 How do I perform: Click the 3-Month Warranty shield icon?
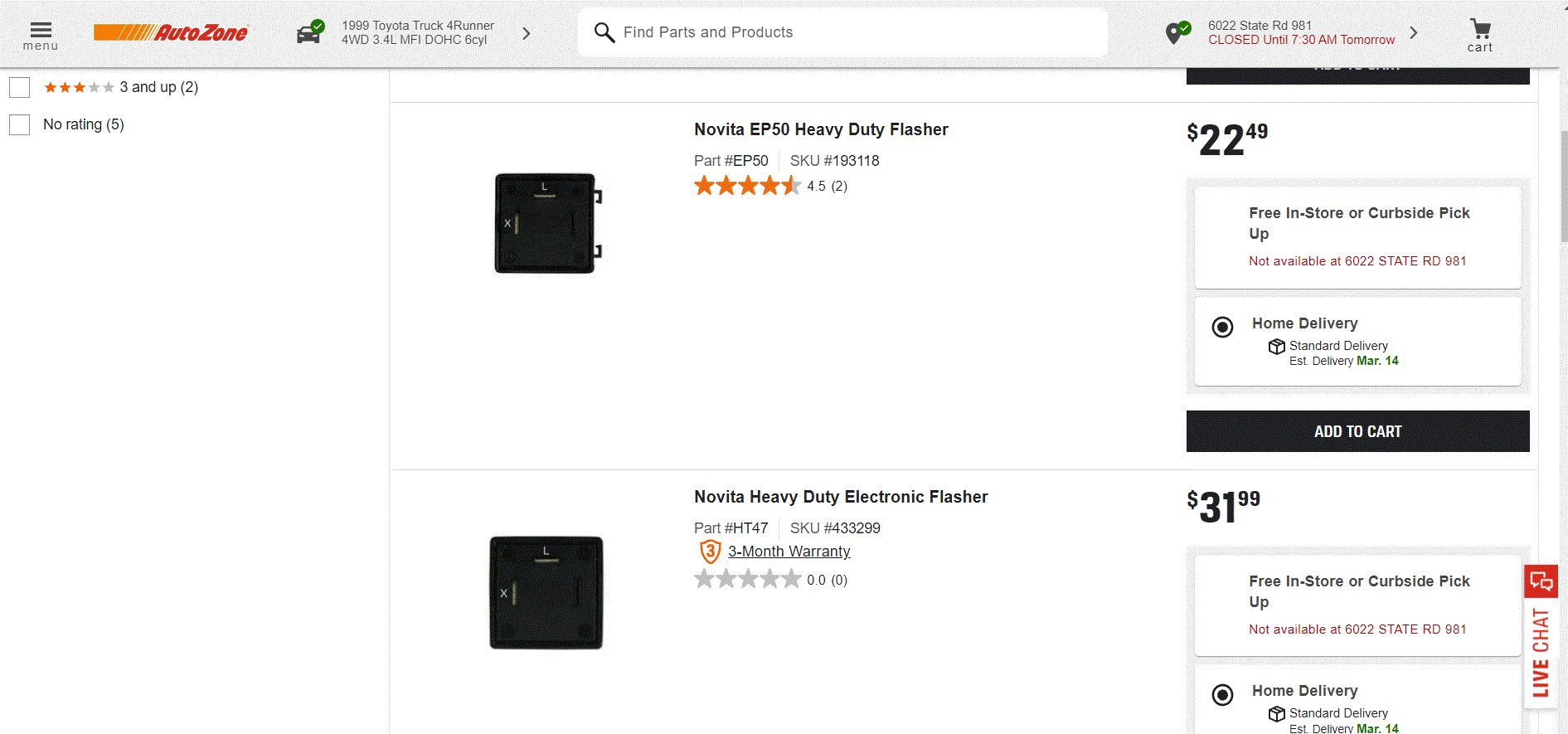pos(710,552)
